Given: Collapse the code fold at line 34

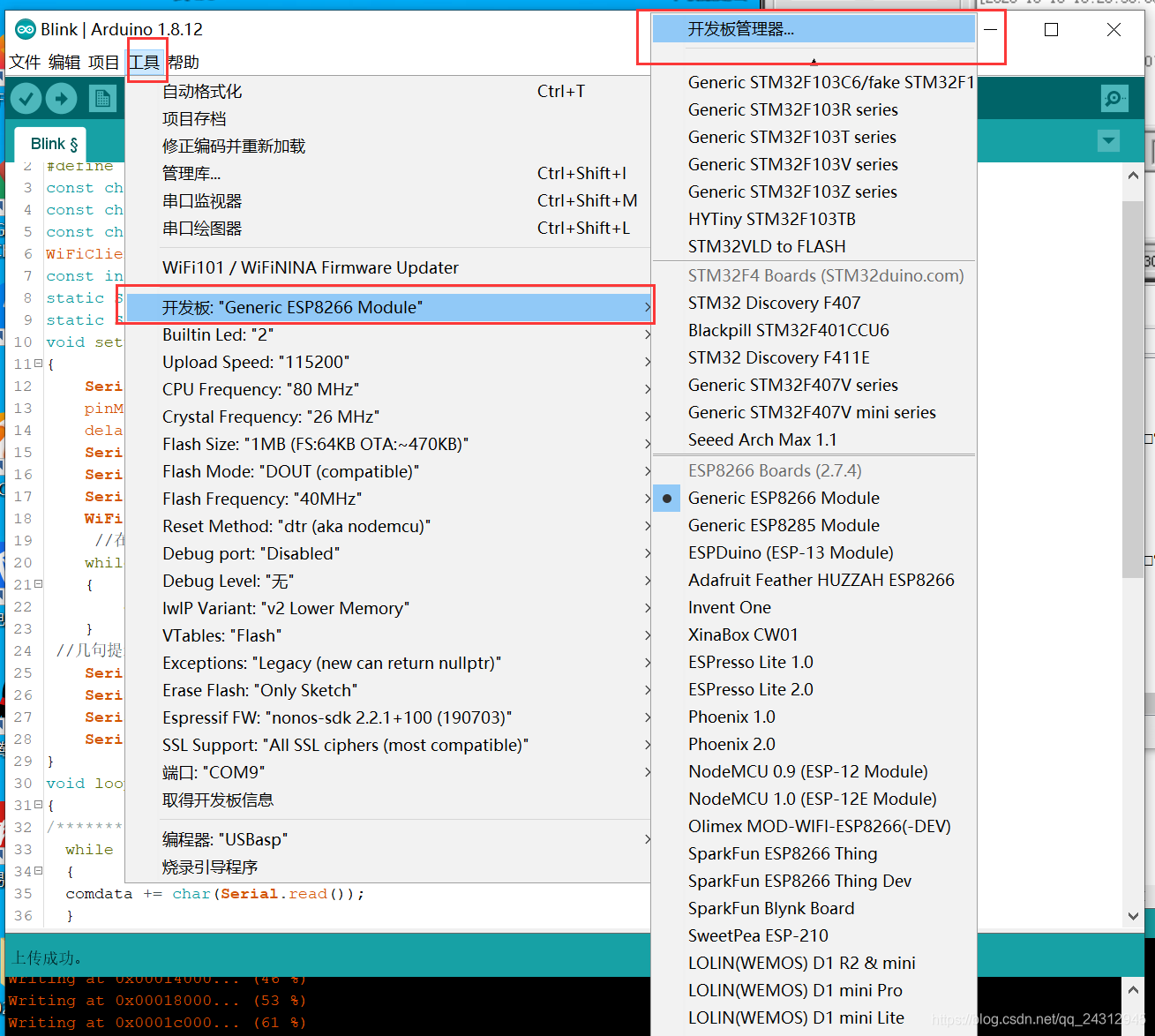Looking at the screenshot, I should pos(38,870).
